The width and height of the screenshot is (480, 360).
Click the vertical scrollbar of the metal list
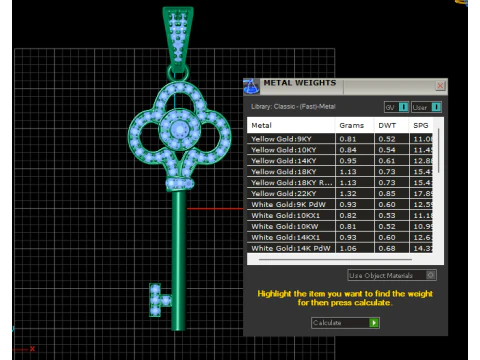[438, 151]
